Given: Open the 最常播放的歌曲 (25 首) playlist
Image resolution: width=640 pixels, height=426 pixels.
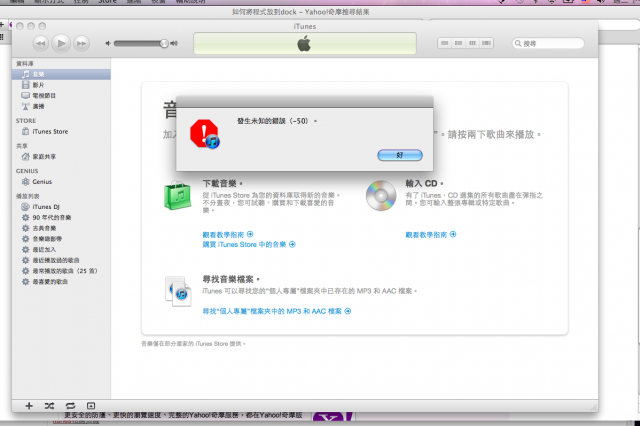Looking at the screenshot, I should (61, 271).
